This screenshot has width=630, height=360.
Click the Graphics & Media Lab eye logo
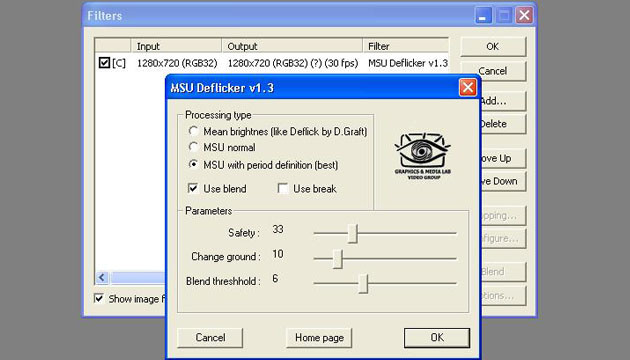[x=423, y=156]
